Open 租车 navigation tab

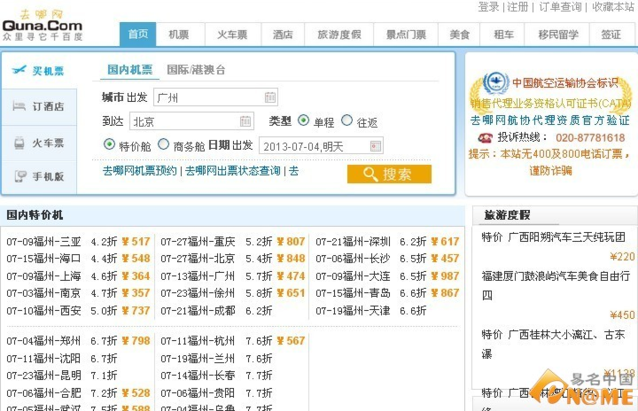tap(503, 35)
